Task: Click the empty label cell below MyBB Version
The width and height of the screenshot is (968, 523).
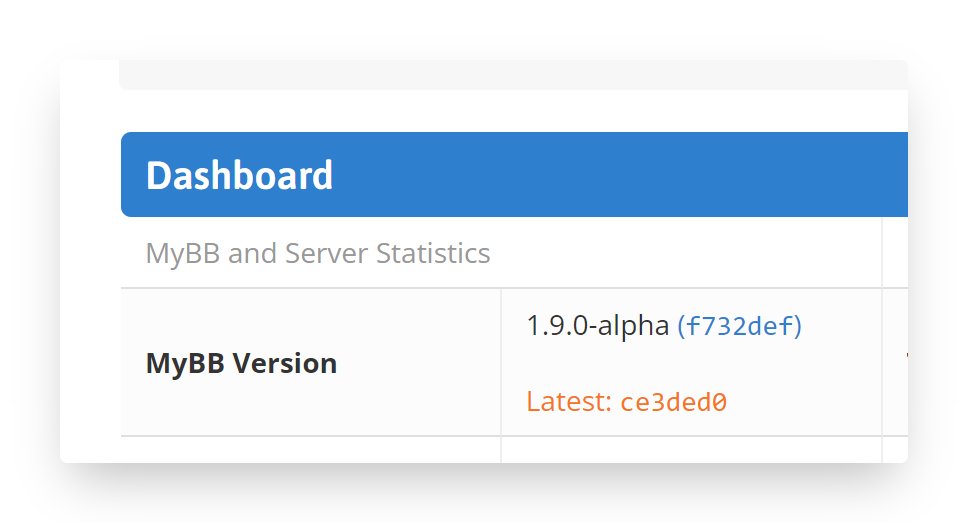Action: (x=310, y=450)
